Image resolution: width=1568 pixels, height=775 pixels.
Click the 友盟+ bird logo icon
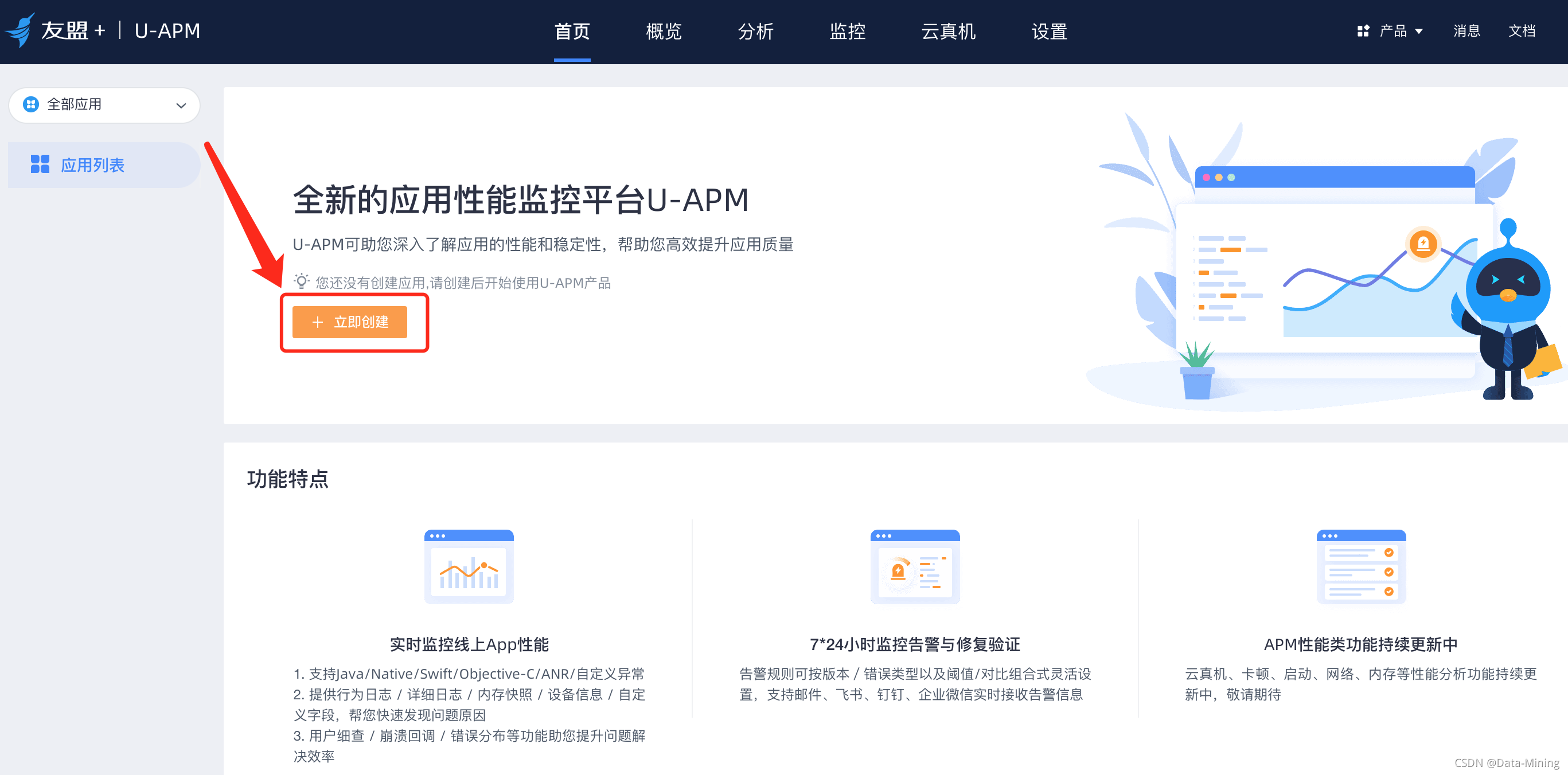[x=21, y=30]
